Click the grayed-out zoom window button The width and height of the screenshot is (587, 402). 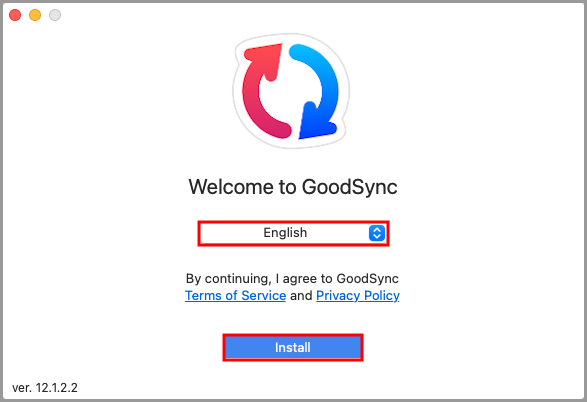55,15
